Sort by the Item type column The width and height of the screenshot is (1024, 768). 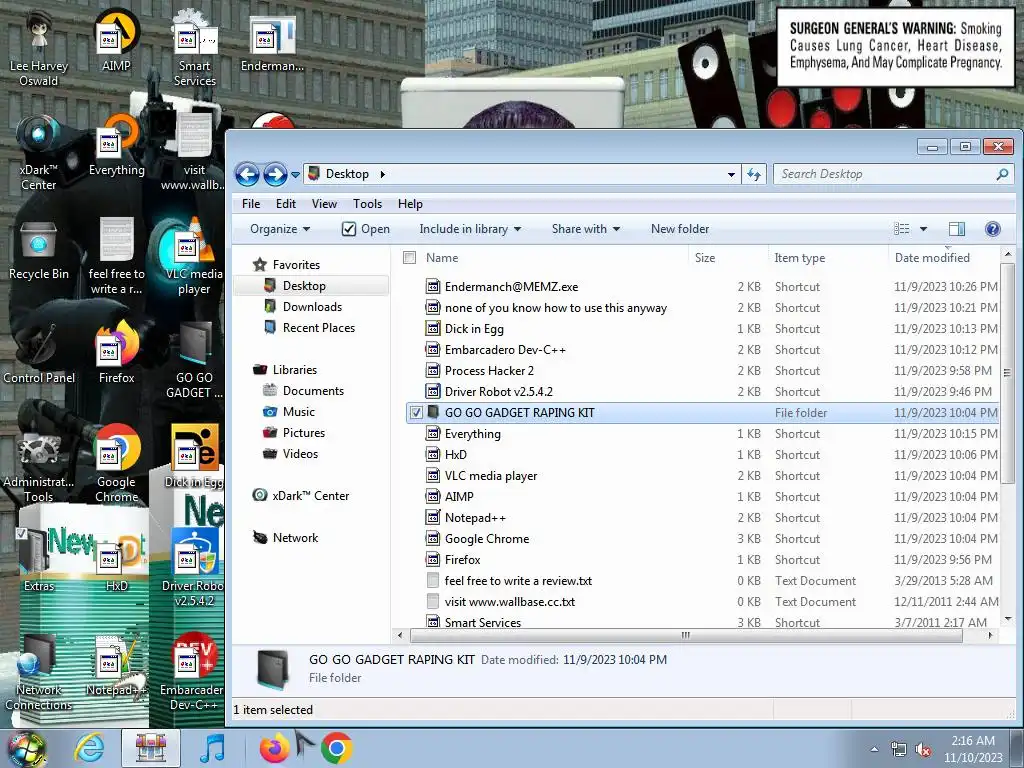tap(827, 257)
